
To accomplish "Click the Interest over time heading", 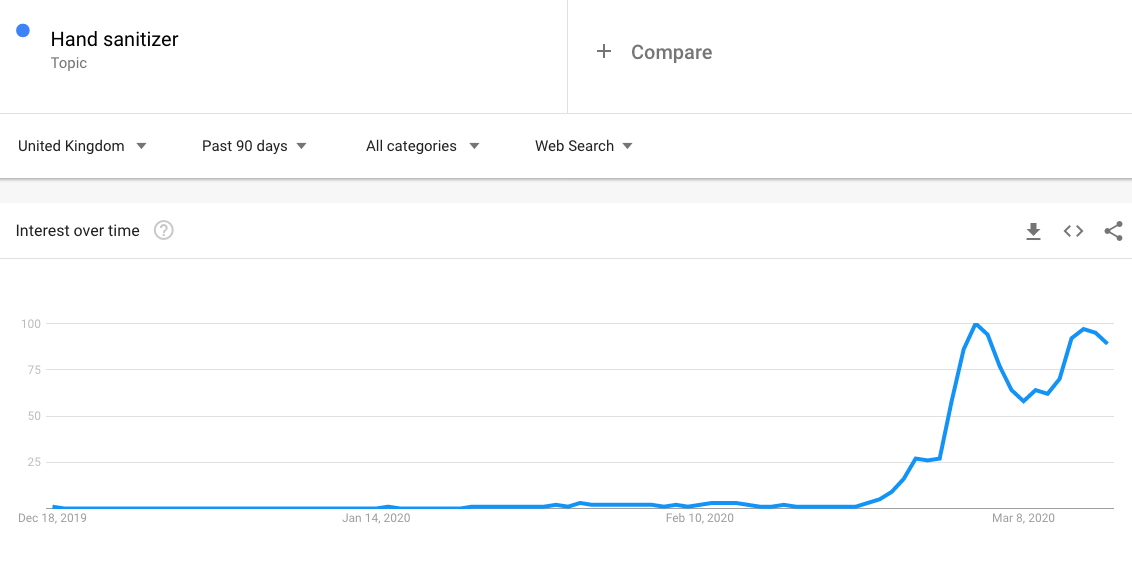I will point(77,231).
